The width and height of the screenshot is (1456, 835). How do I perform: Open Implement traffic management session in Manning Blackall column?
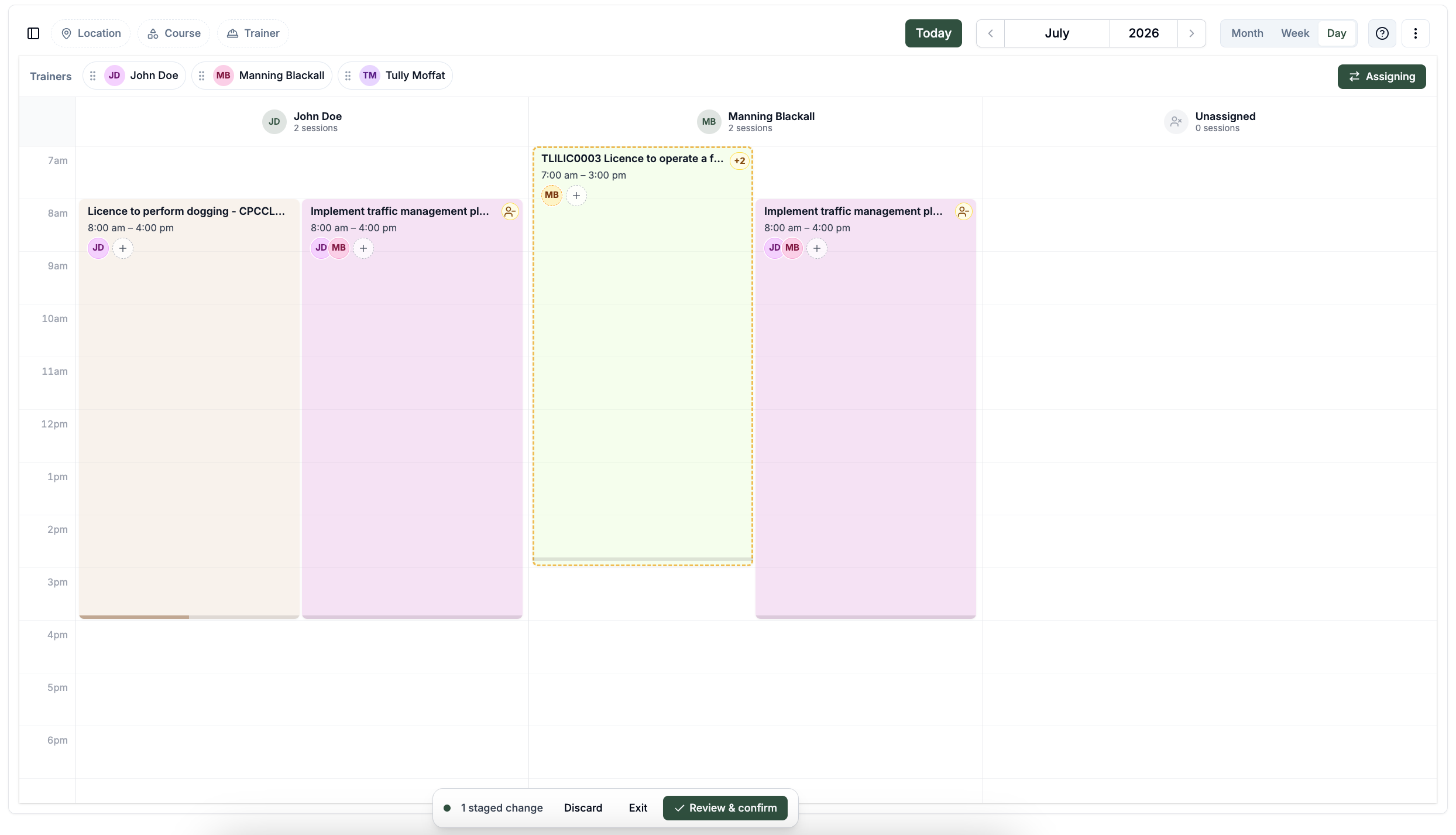tap(866, 409)
